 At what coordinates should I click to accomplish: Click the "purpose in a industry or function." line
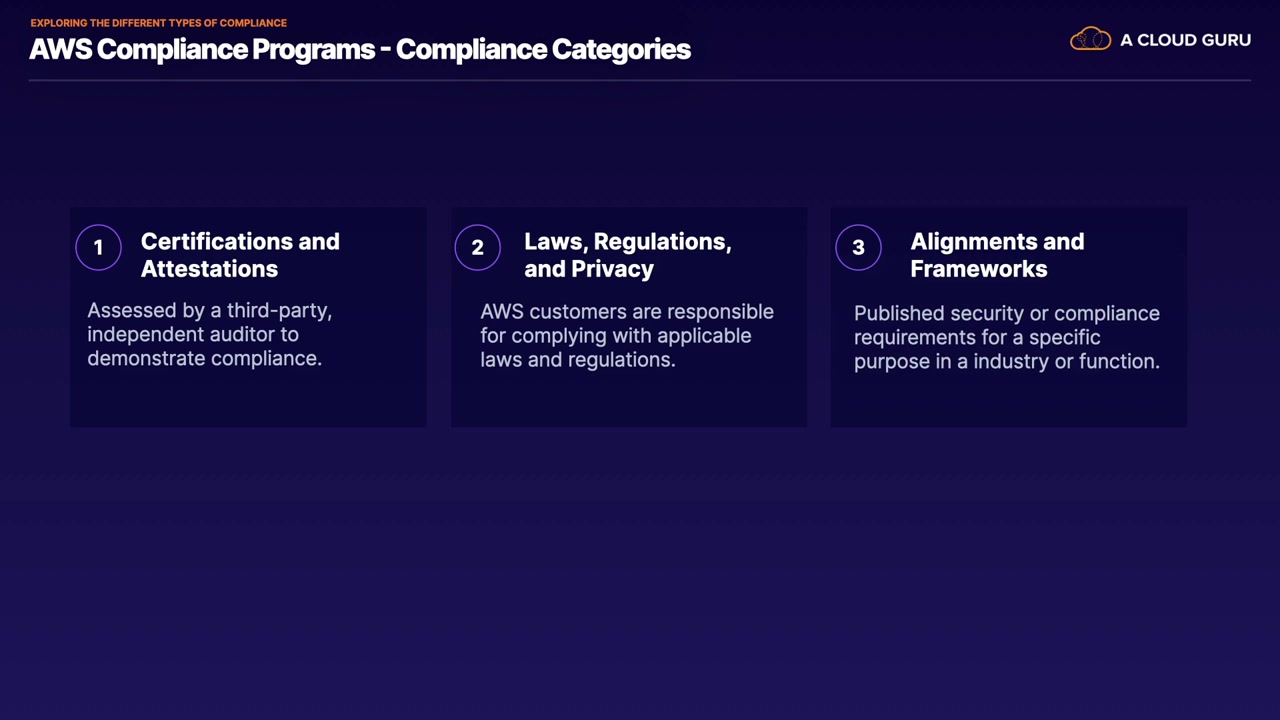pyautogui.click(x=1007, y=361)
